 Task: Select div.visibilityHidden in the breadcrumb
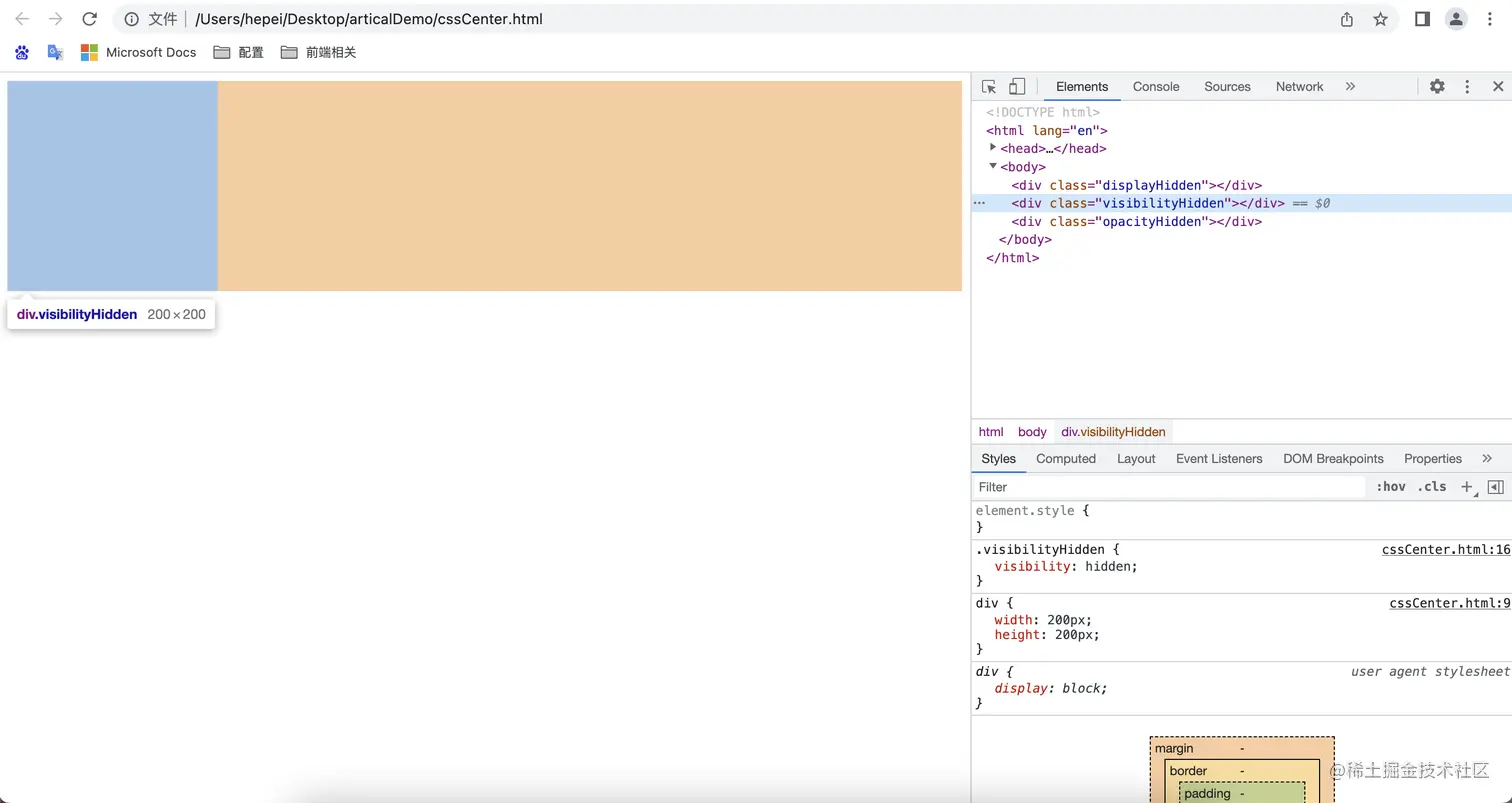1113,432
